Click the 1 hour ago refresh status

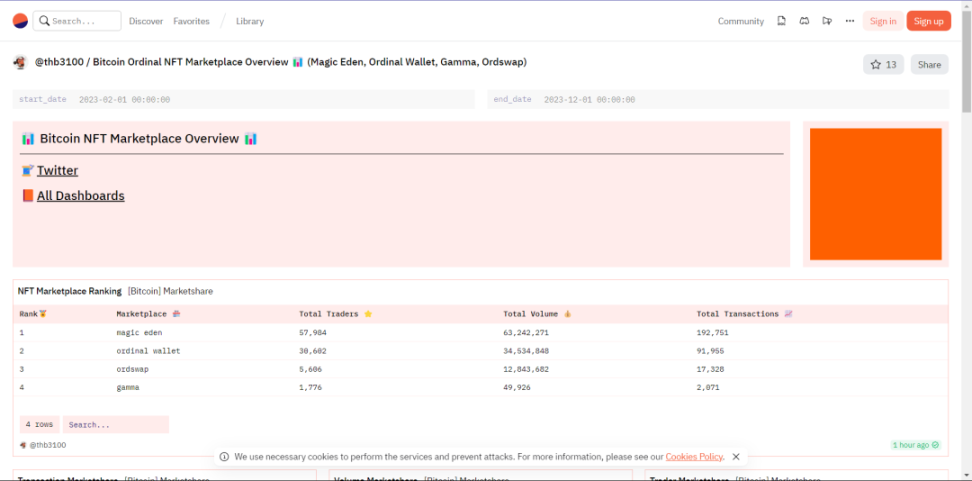point(915,445)
